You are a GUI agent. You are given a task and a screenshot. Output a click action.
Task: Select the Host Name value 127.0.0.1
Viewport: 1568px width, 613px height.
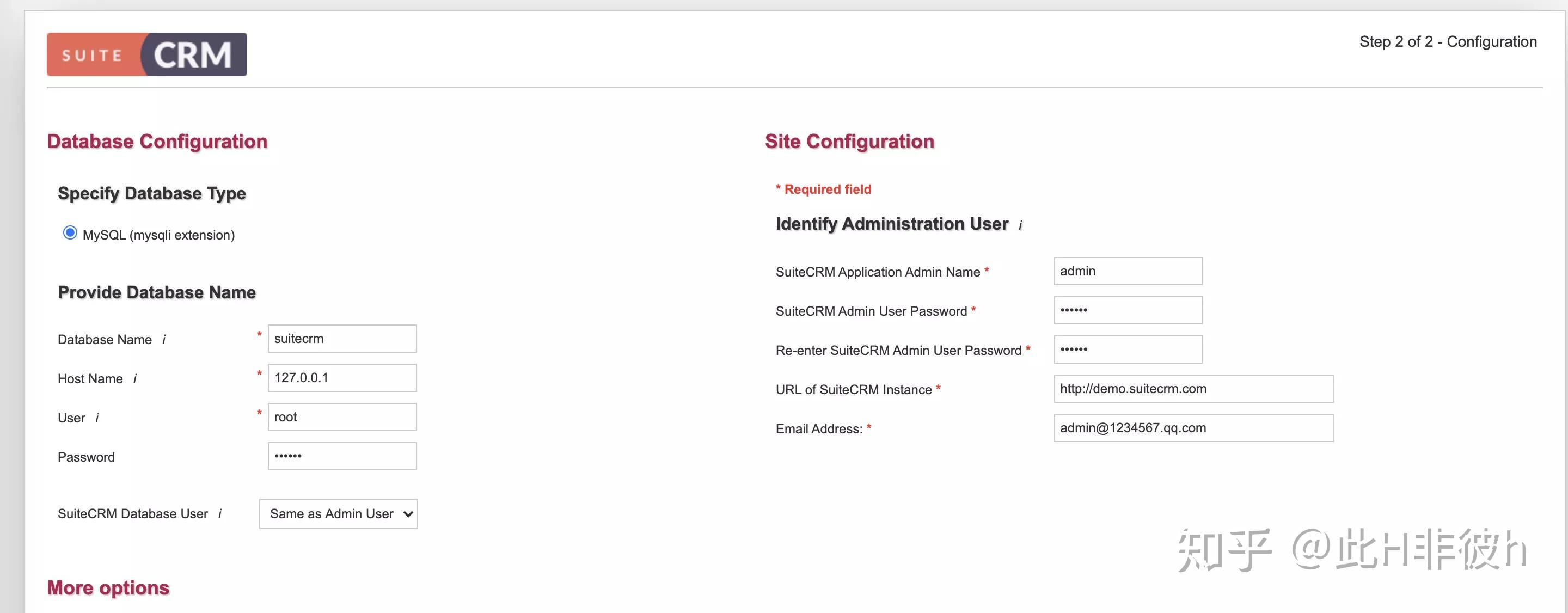342,377
